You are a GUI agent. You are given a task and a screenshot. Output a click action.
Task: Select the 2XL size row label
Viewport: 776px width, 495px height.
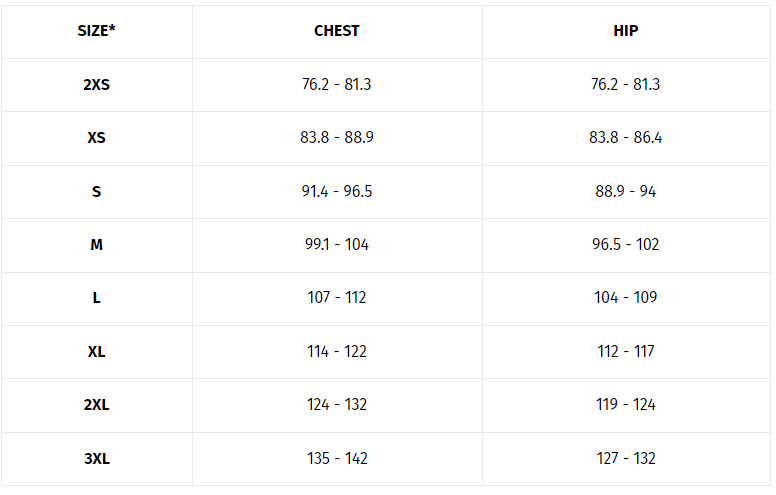pos(96,405)
